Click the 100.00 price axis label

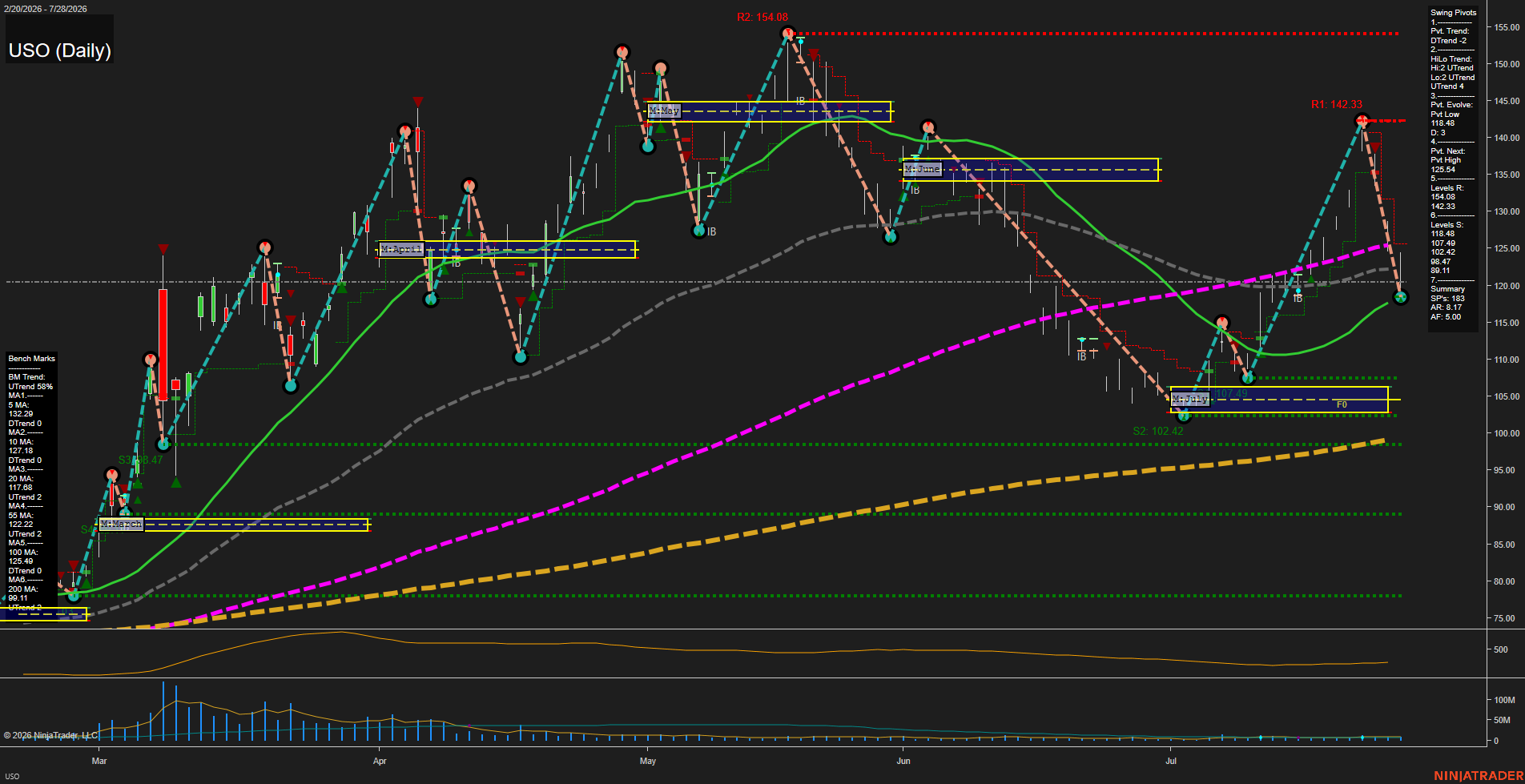1507,433
